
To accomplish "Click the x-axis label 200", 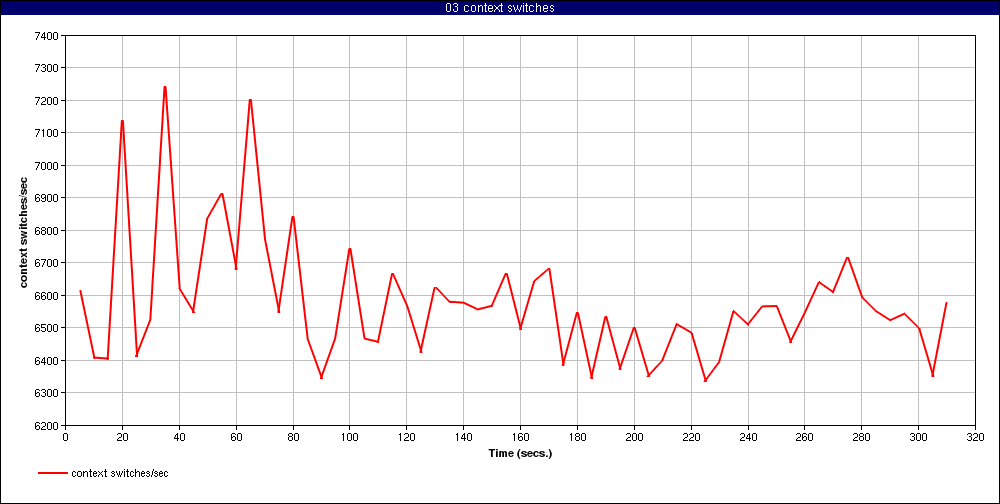I will coord(634,437).
